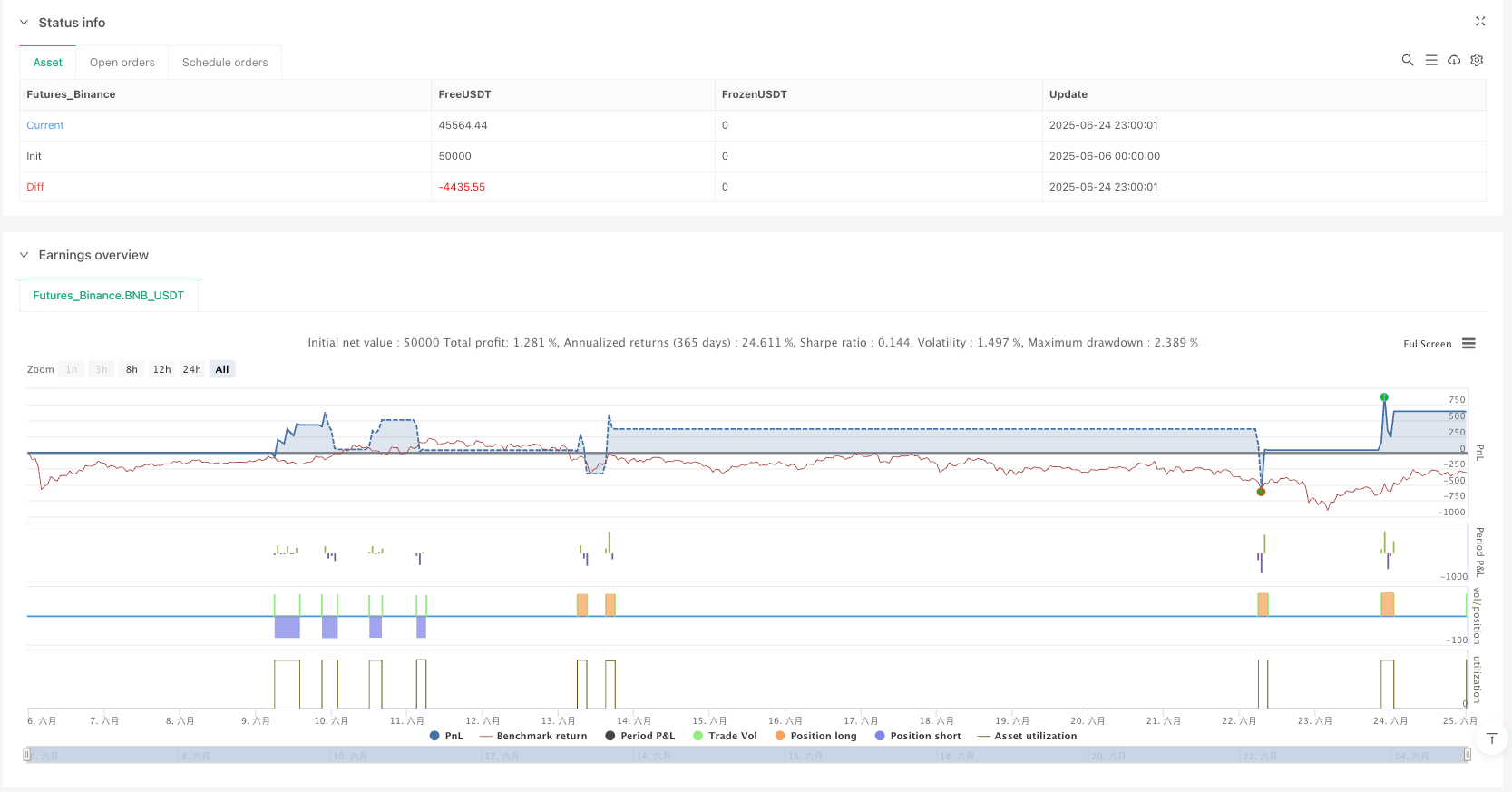Image resolution: width=1512 pixels, height=792 pixels.
Task: Select the 12h zoom range
Action: tap(161, 369)
